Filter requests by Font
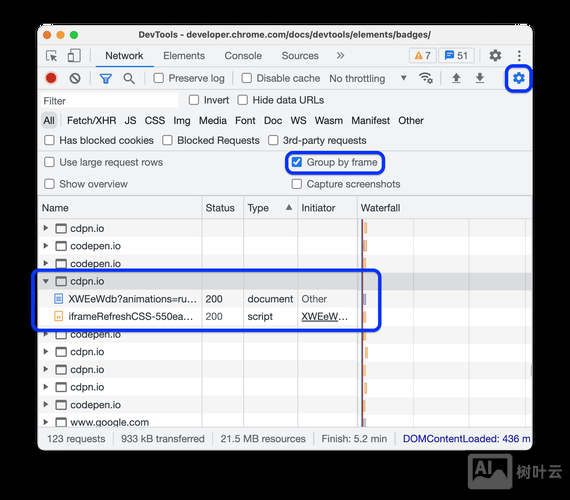This screenshot has height=500, width=570. (245, 120)
